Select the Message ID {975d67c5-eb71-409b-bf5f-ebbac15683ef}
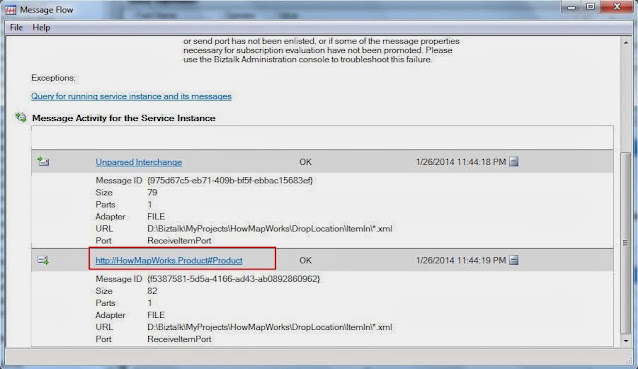This screenshot has height=369, width=638. pyautogui.click(x=230, y=180)
